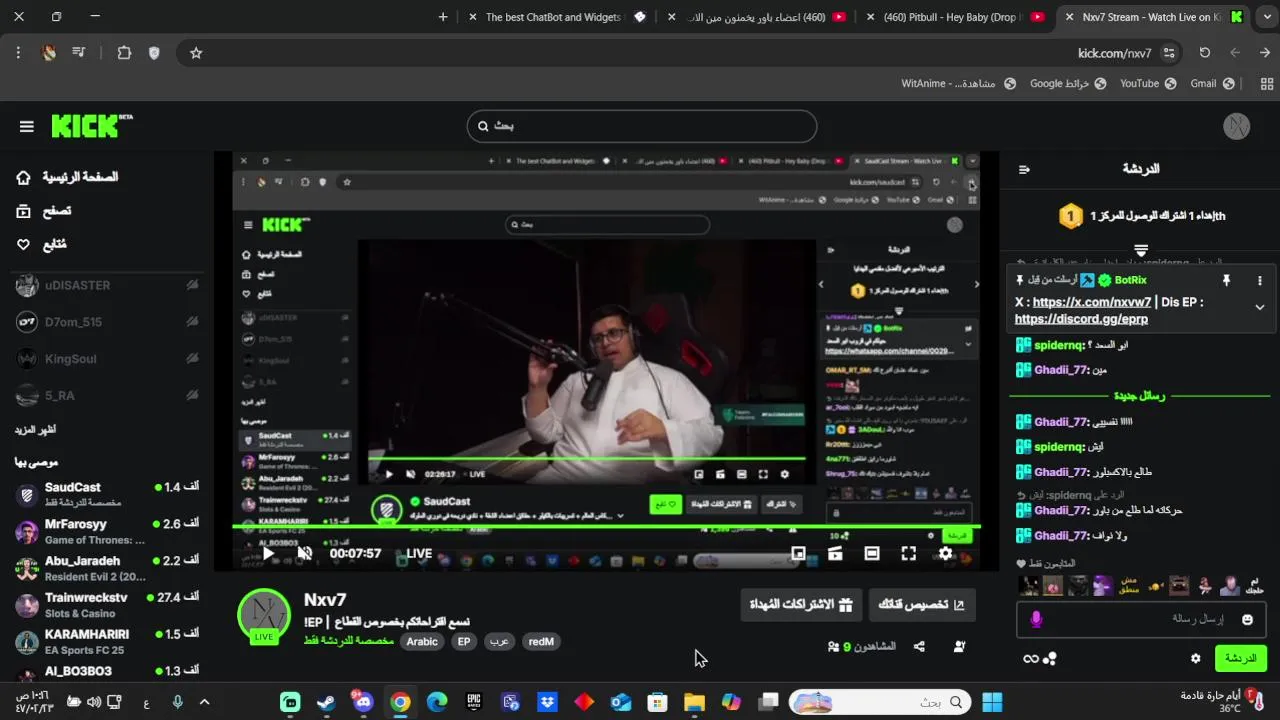Screen dimensions: 1280x720
Task: Open SaudCast recommended channel
Action: 106,493
